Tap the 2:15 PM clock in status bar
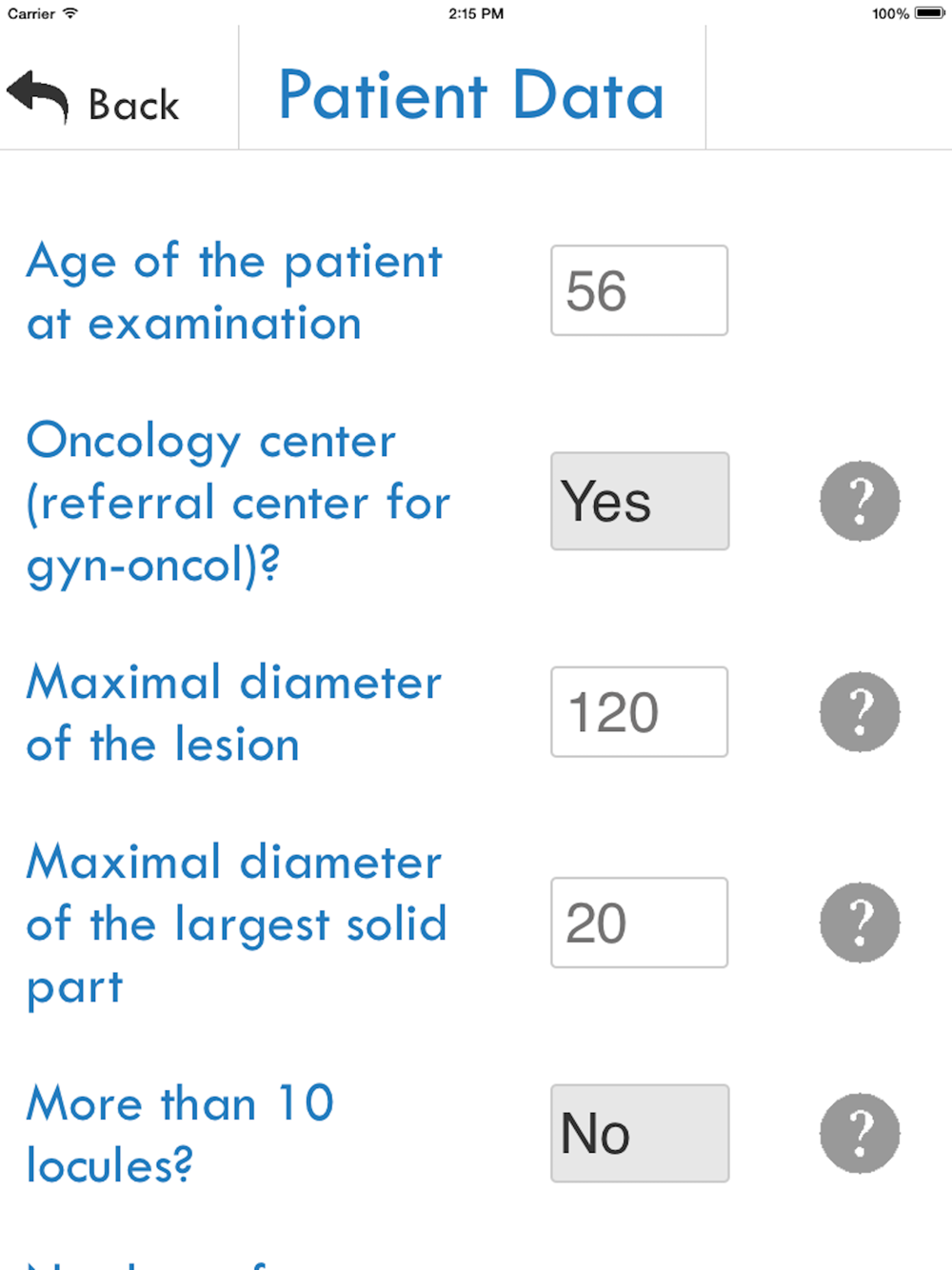The image size is (952, 1270). click(x=476, y=13)
